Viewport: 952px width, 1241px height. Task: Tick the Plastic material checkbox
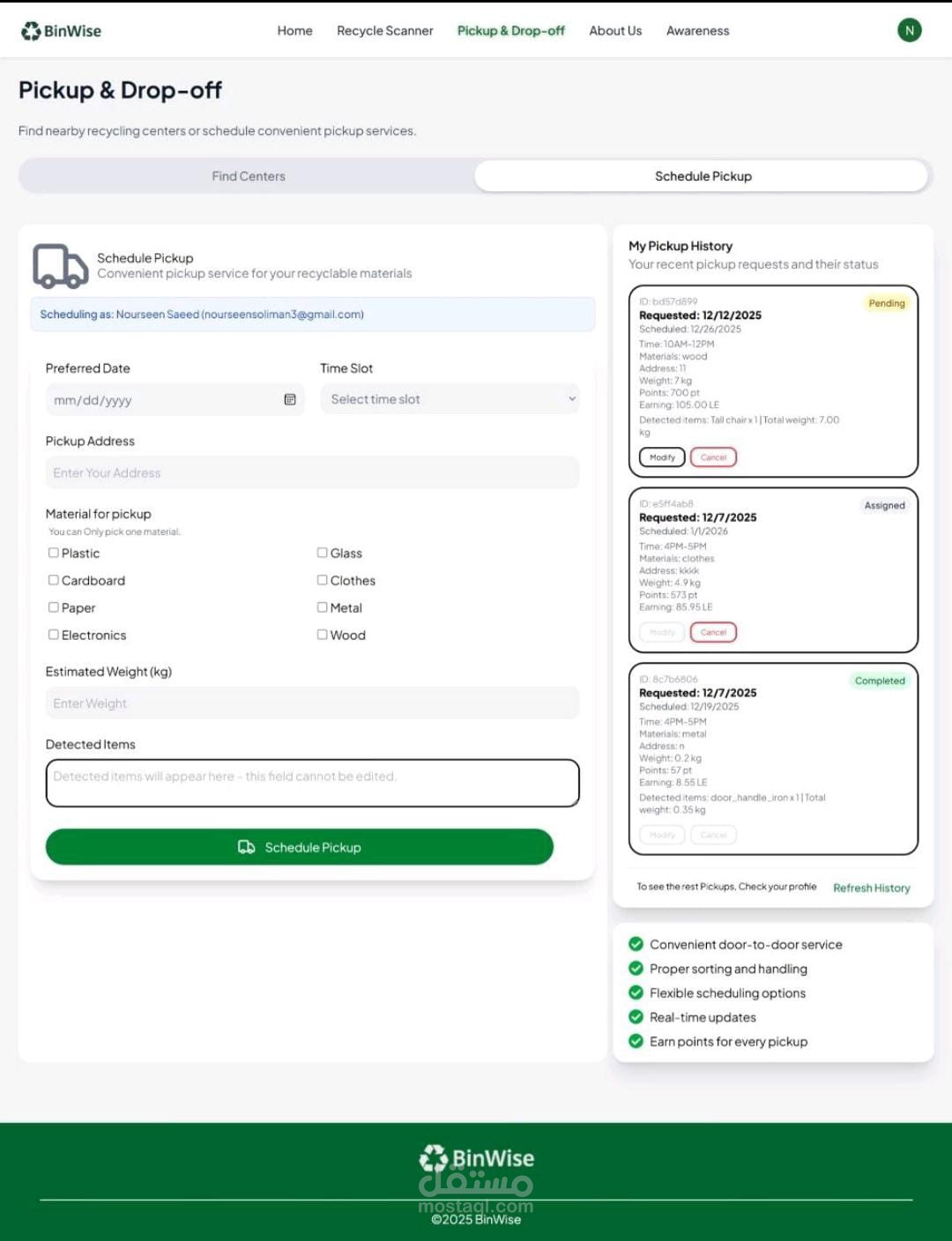point(54,553)
